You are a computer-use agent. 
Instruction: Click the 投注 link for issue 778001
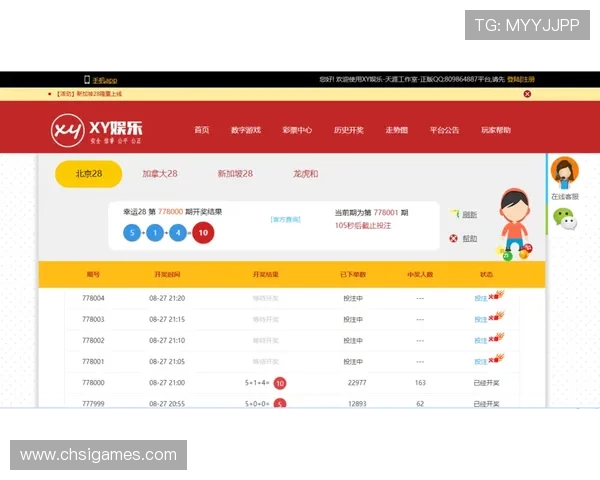coord(481,361)
